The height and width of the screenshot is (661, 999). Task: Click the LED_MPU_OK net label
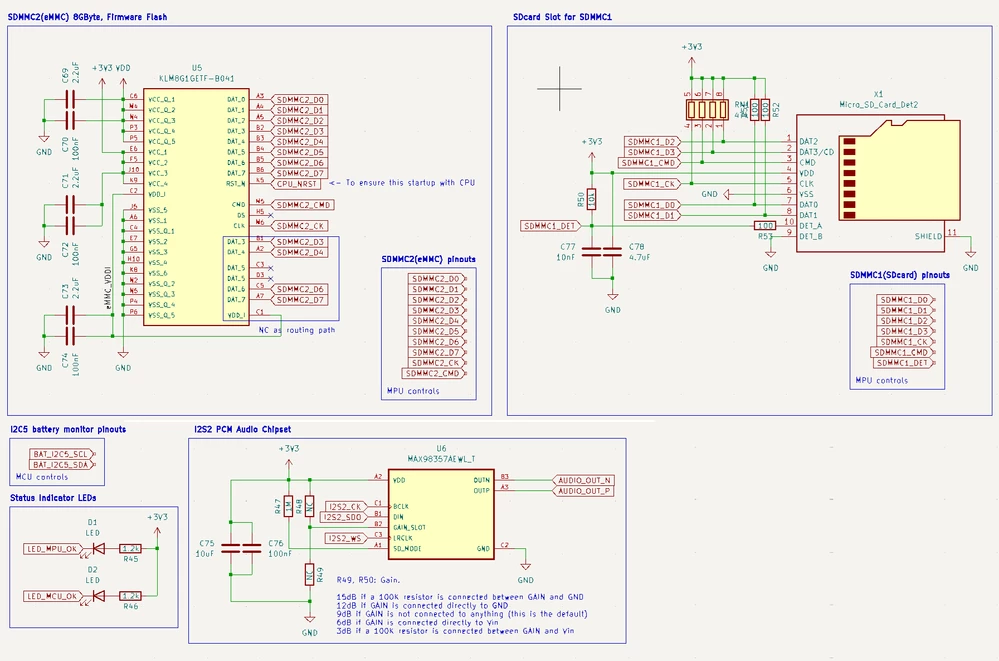(x=53, y=548)
